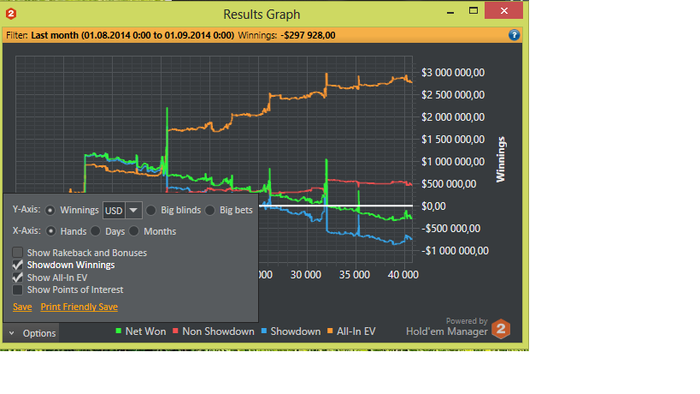The image size is (700, 394).
Task: Select the Big blinds radio button
Action: pyautogui.click(x=151, y=210)
